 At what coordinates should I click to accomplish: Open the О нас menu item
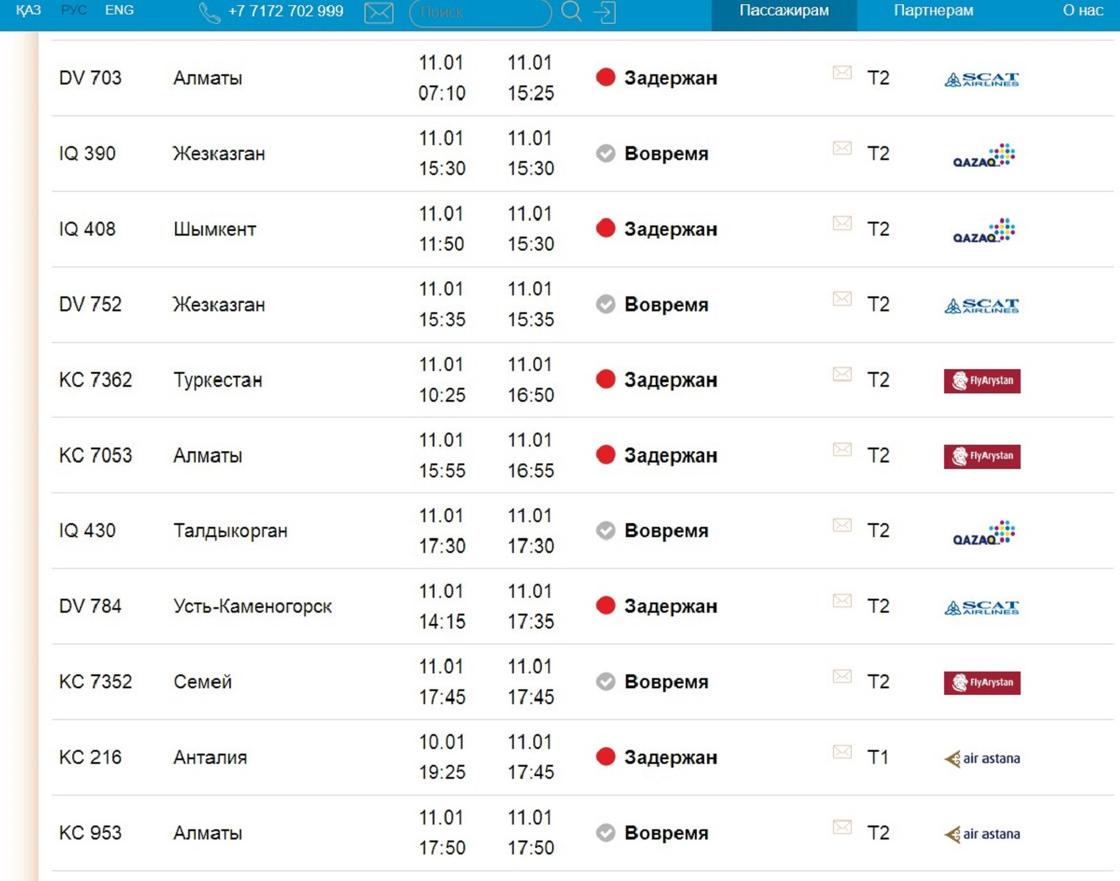point(1083,11)
